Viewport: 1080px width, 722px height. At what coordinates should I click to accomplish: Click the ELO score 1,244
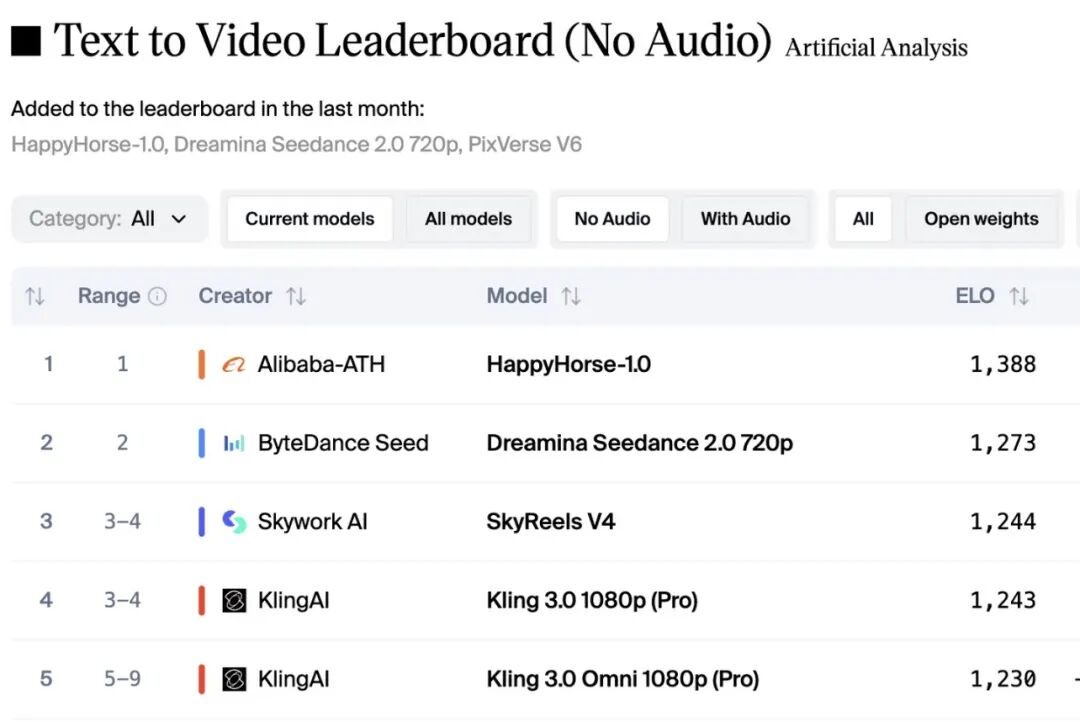[x=1003, y=522]
